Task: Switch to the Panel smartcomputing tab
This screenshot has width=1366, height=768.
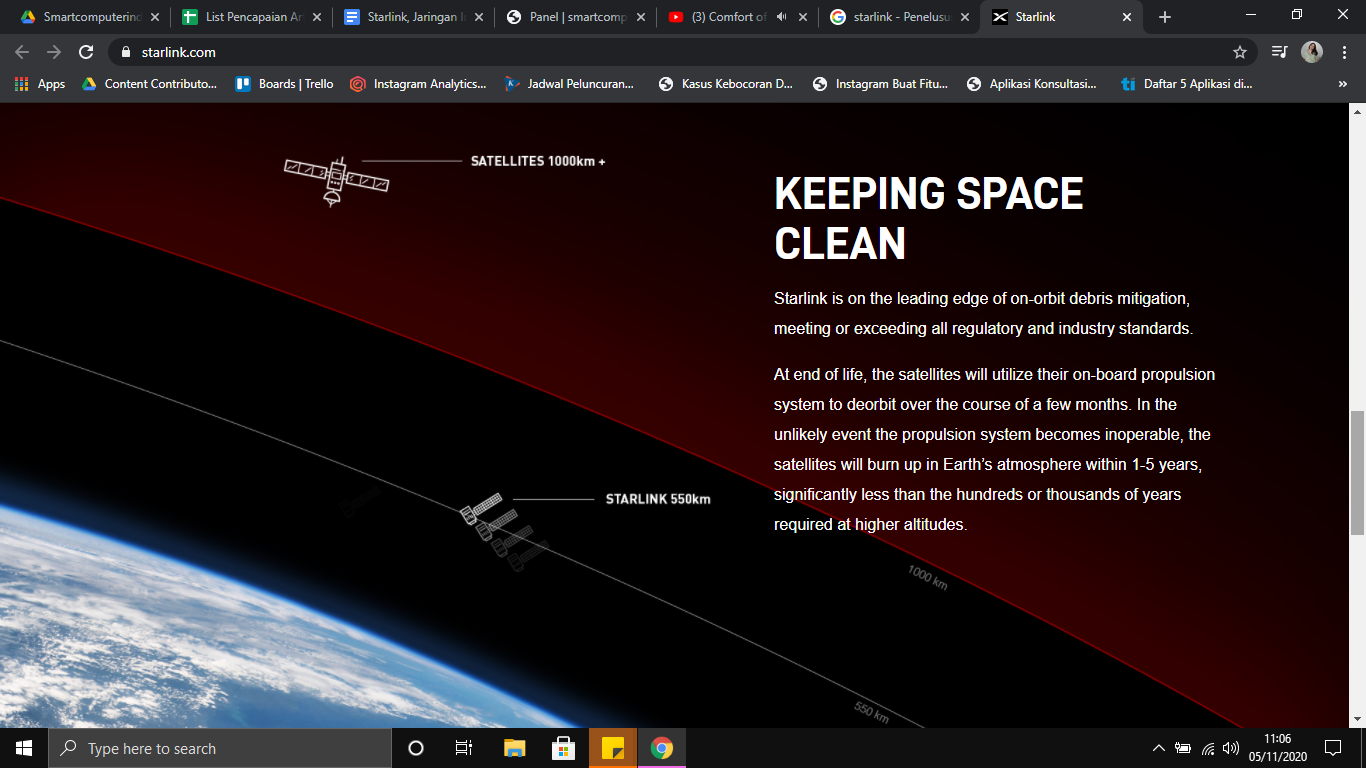Action: click(x=575, y=17)
